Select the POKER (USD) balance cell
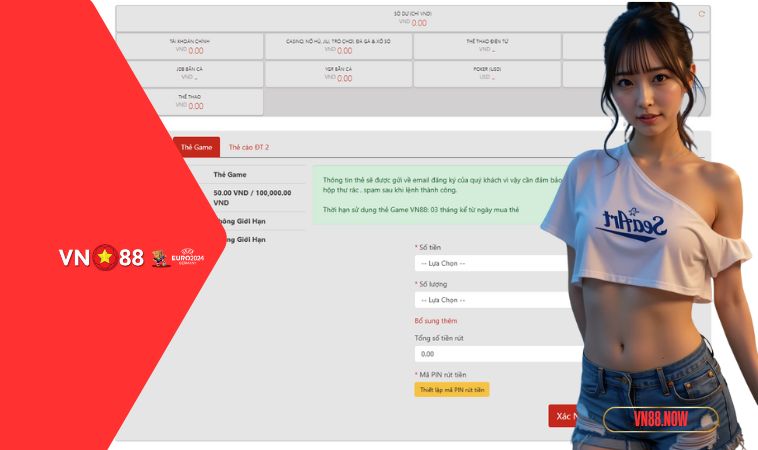This screenshot has height=450, width=758. click(x=487, y=74)
